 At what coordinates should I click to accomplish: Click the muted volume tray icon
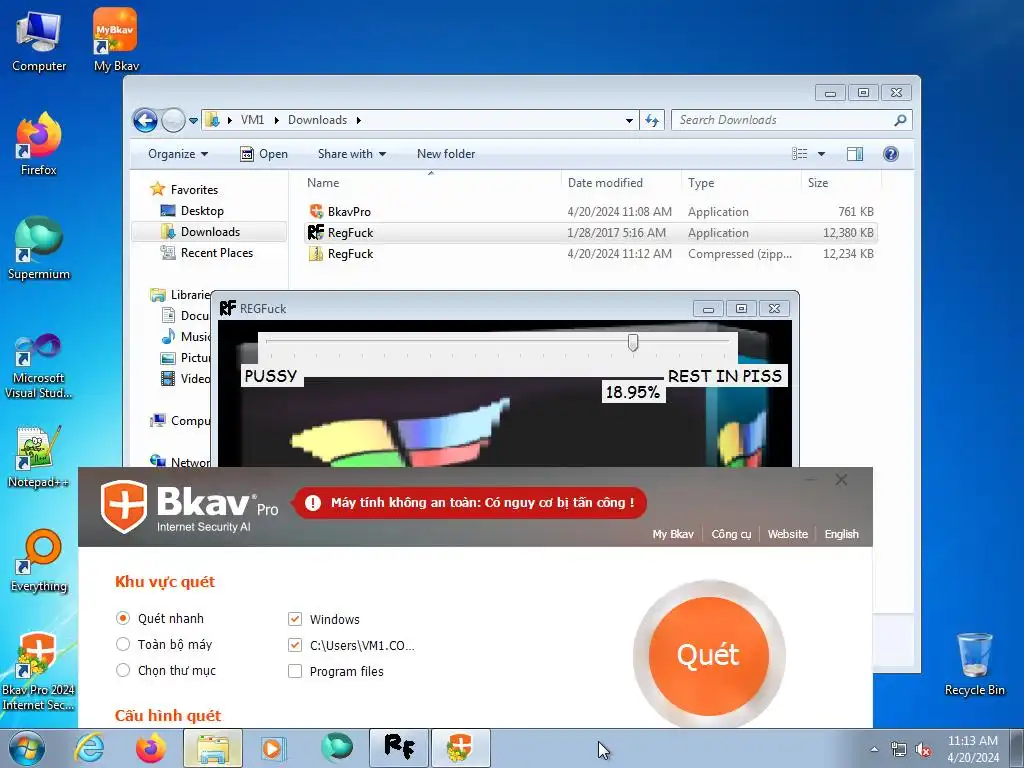[923, 750]
